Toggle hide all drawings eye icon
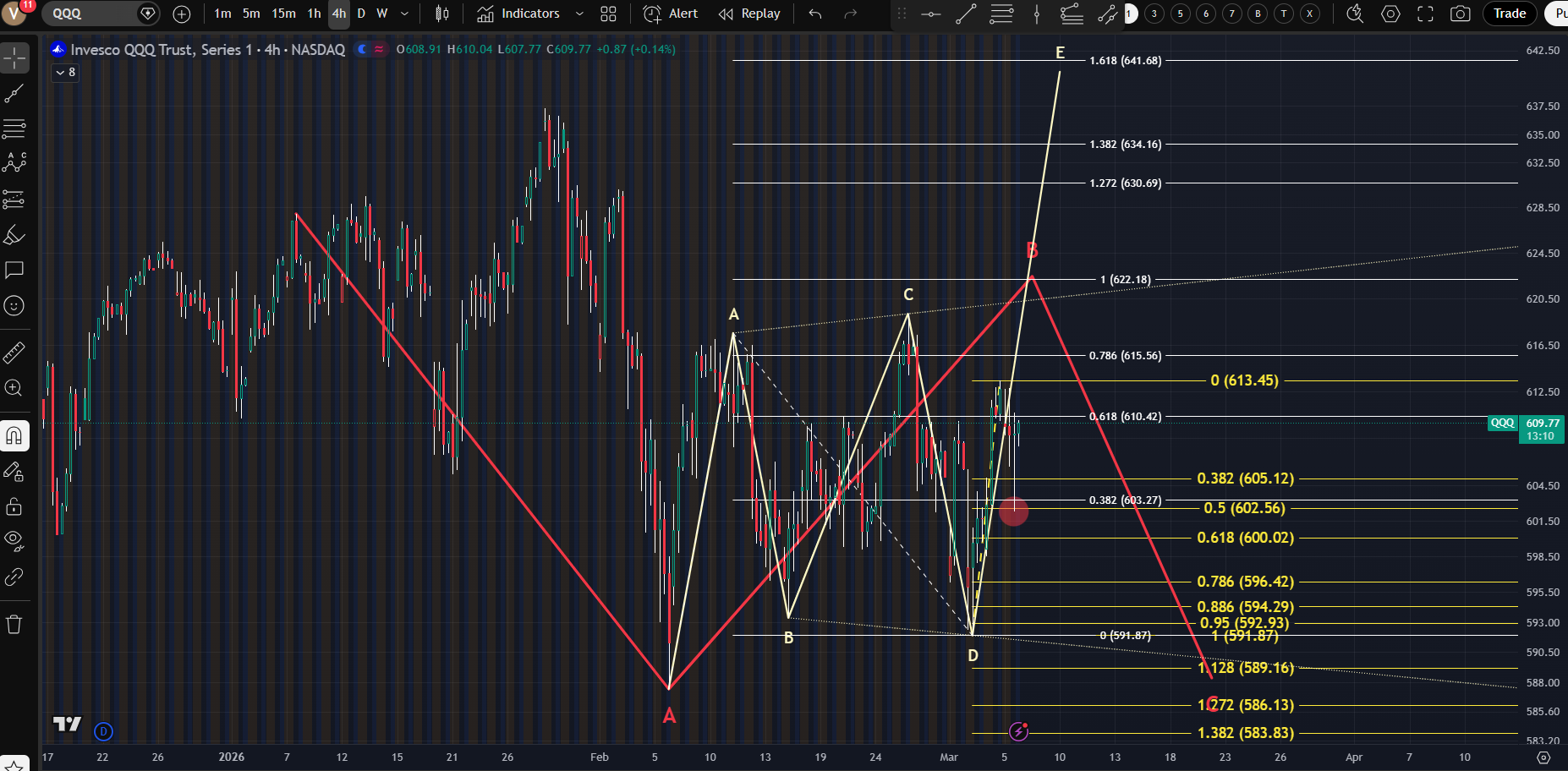Screen dimensions: 1568x771 pos(14,540)
